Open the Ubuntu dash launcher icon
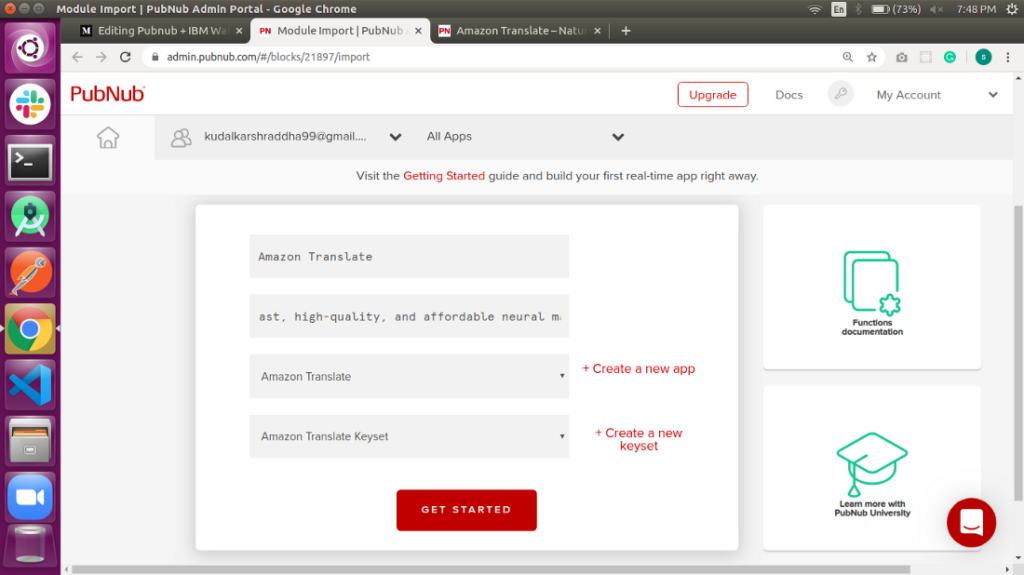 pyautogui.click(x=29, y=48)
